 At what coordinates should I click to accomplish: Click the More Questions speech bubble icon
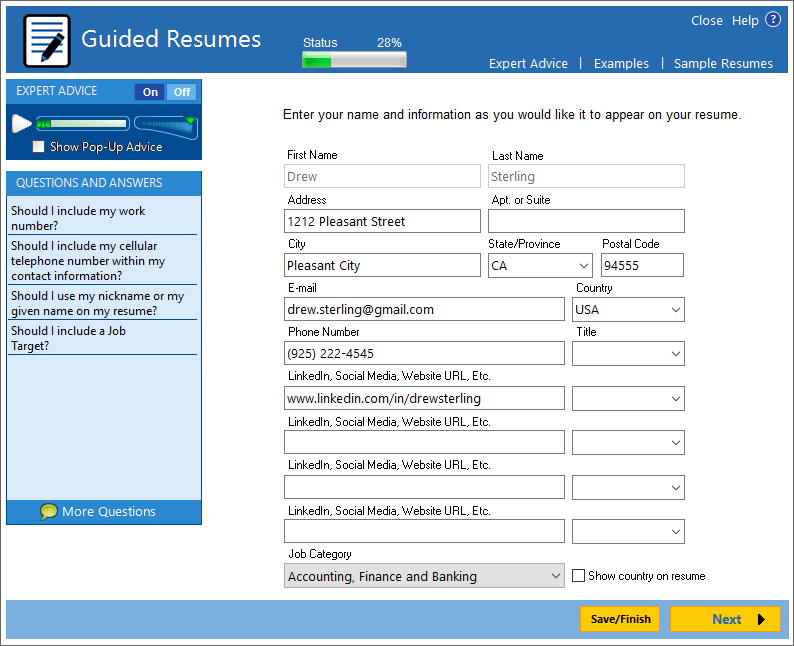point(49,512)
